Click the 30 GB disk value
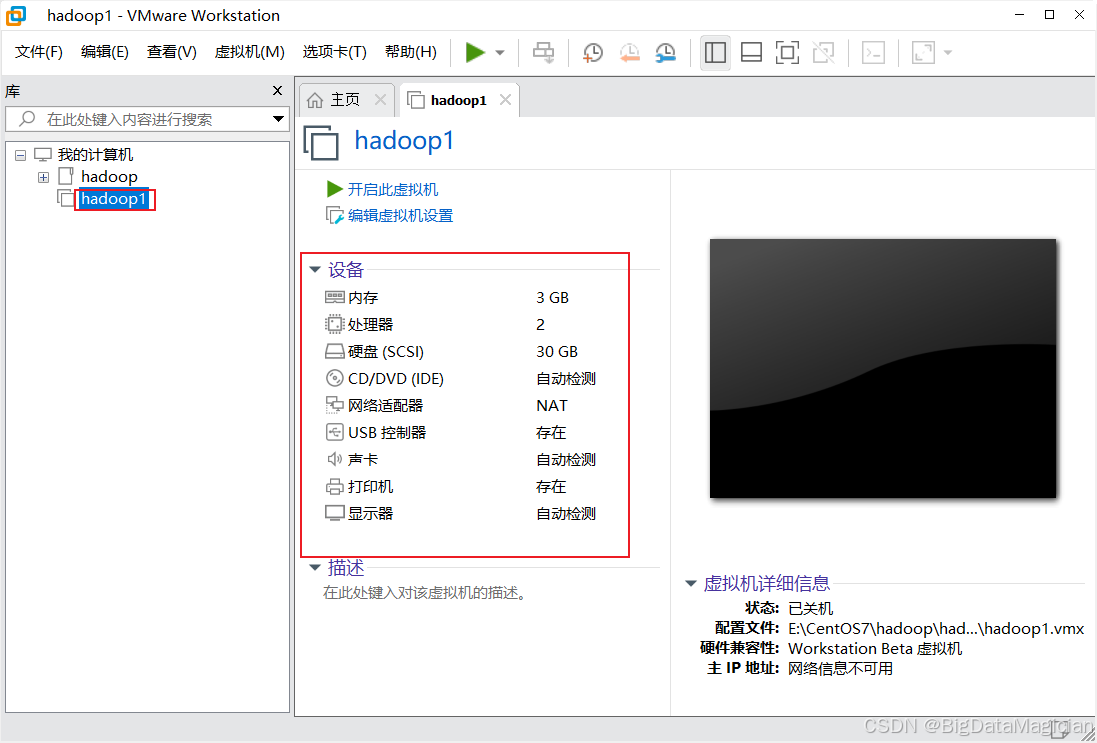The width and height of the screenshot is (1097, 743). (x=557, y=352)
